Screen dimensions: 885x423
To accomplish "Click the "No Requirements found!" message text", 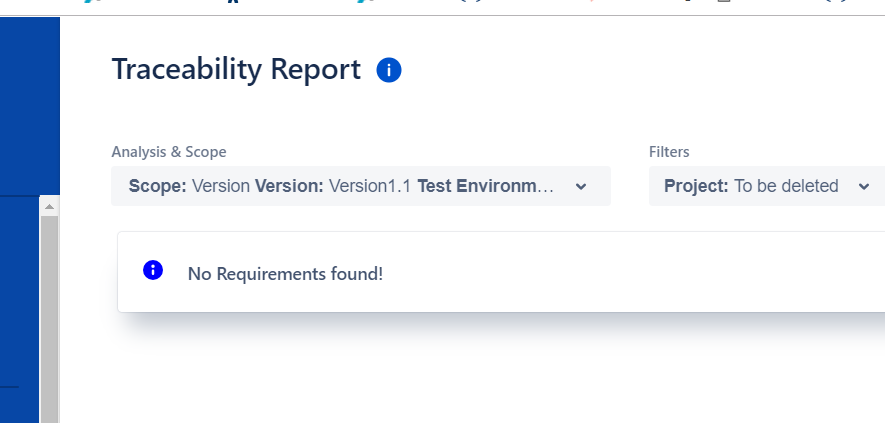I will (285, 274).
